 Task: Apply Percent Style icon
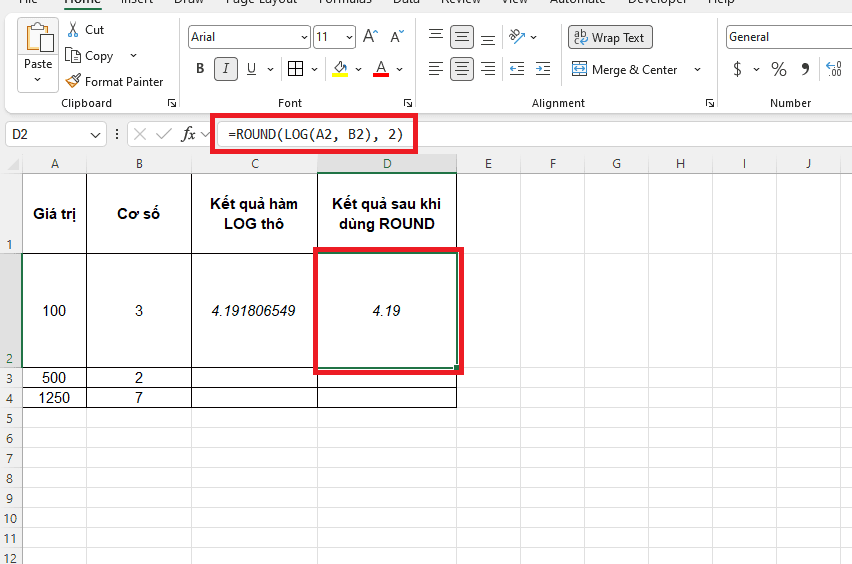click(779, 69)
